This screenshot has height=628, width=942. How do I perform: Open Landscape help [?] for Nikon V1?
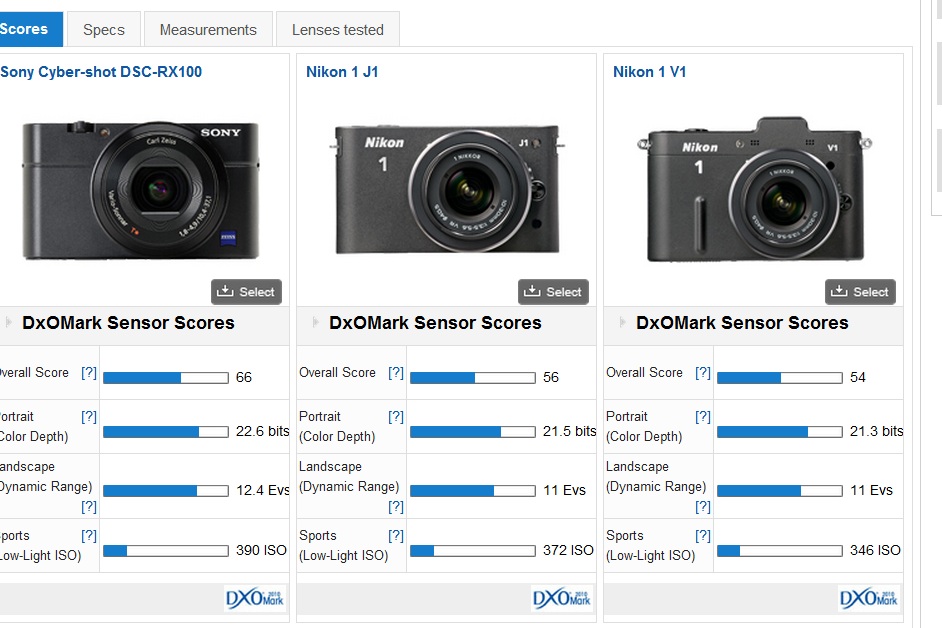[703, 507]
